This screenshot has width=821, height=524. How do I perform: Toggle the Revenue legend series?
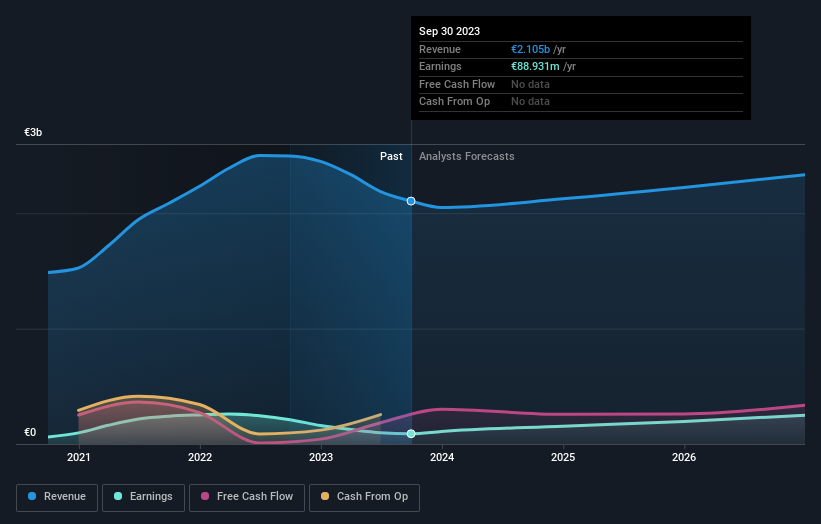pyautogui.click(x=57, y=497)
